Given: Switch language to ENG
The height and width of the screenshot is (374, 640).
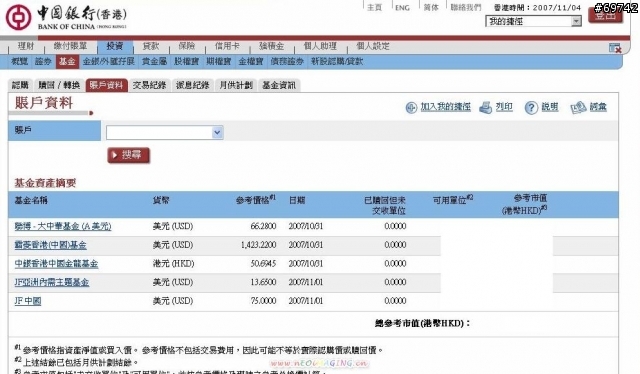Looking at the screenshot, I should click(x=402, y=7).
